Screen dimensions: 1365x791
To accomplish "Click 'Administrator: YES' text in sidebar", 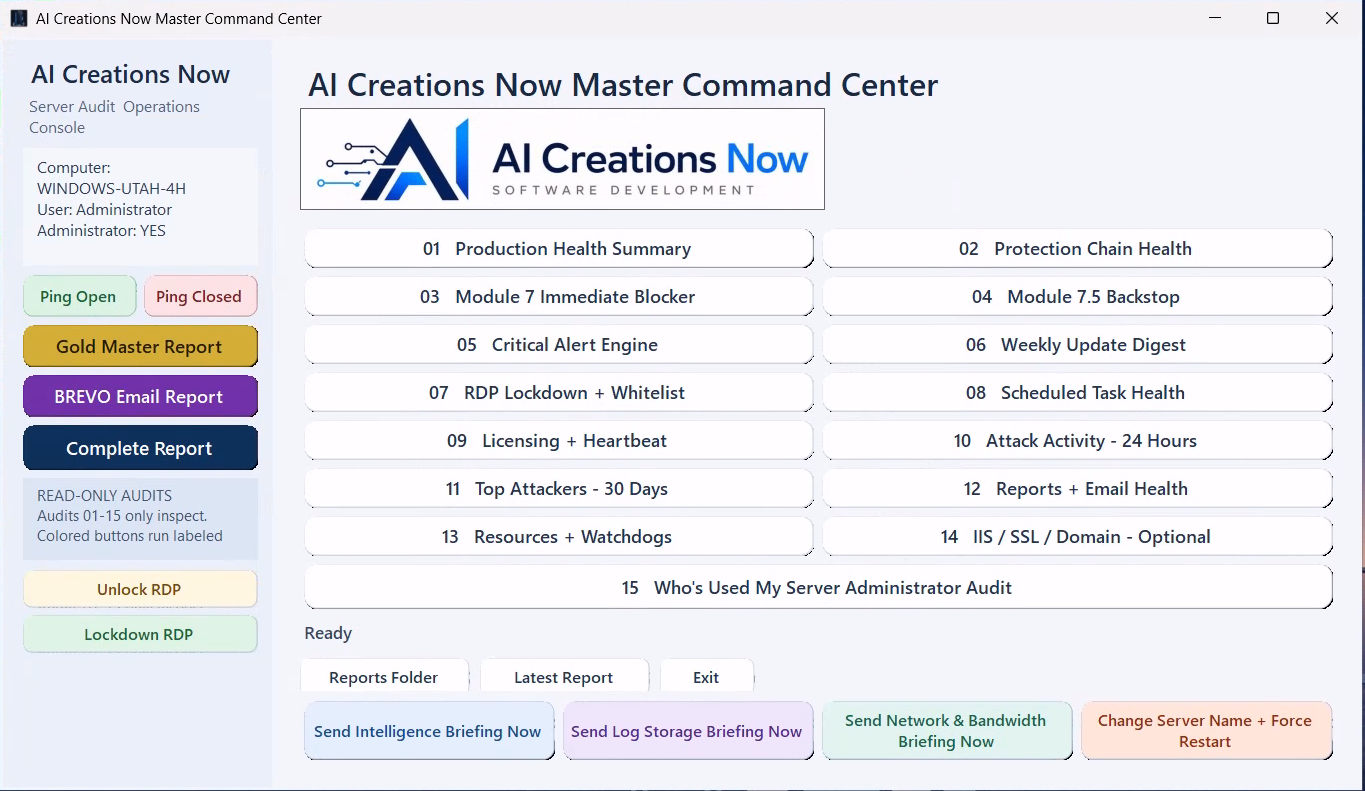I will (101, 231).
